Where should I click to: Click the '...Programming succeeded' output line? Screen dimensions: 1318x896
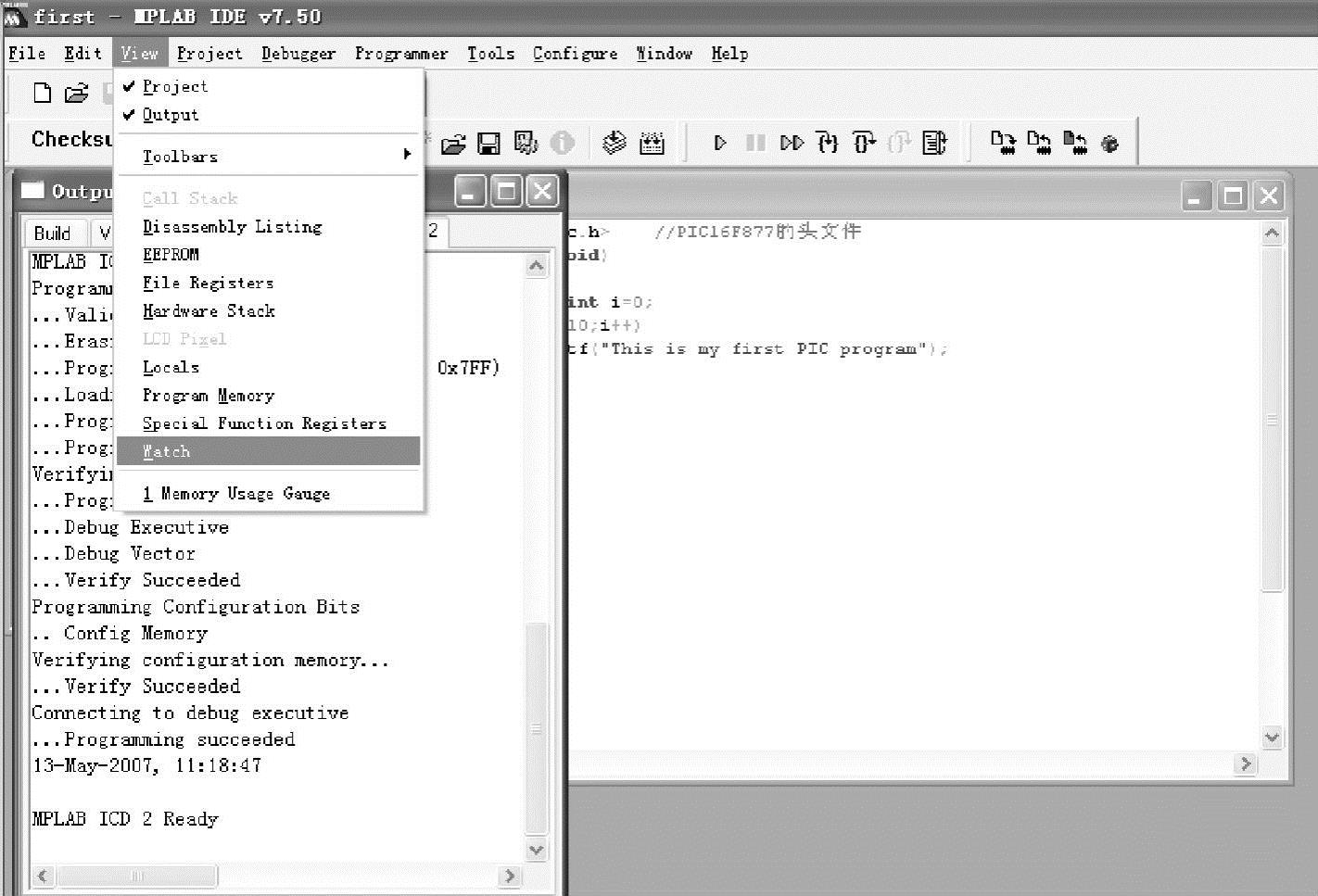point(163,739)
